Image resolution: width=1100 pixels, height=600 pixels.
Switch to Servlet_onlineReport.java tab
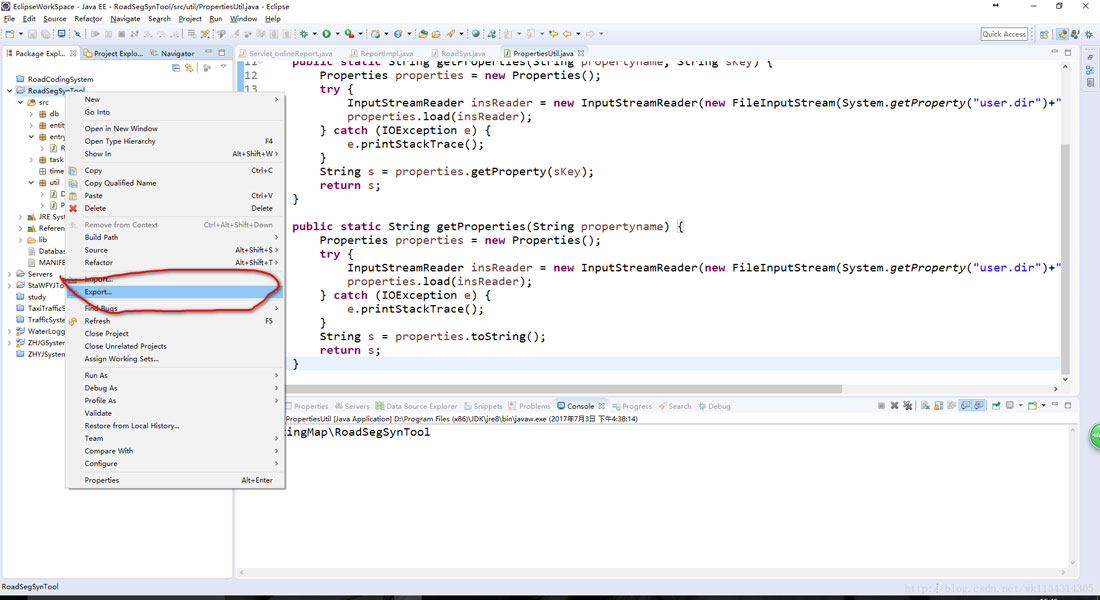(286, 53)
